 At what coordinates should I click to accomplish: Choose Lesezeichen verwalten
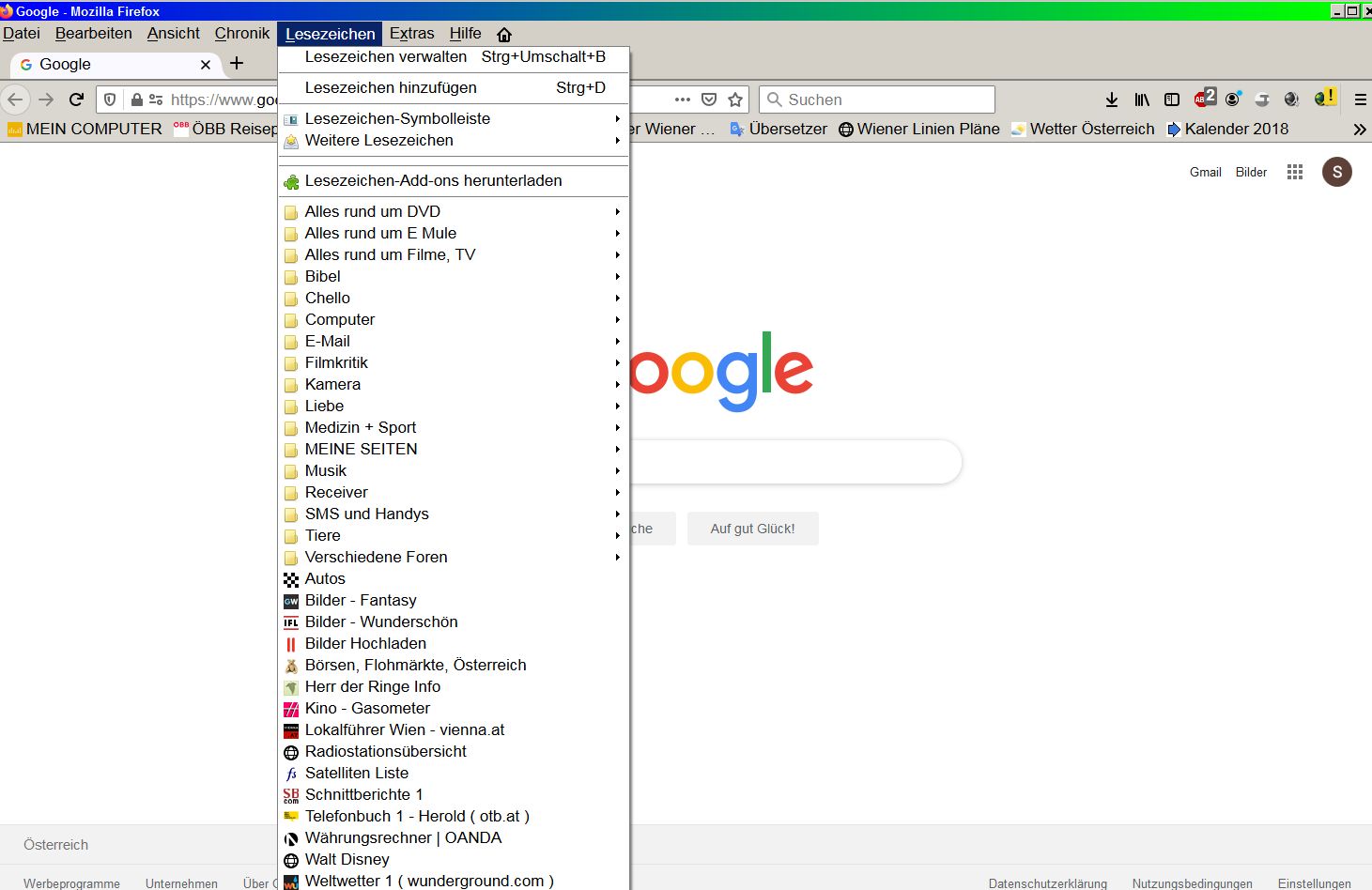coord(455,57)
